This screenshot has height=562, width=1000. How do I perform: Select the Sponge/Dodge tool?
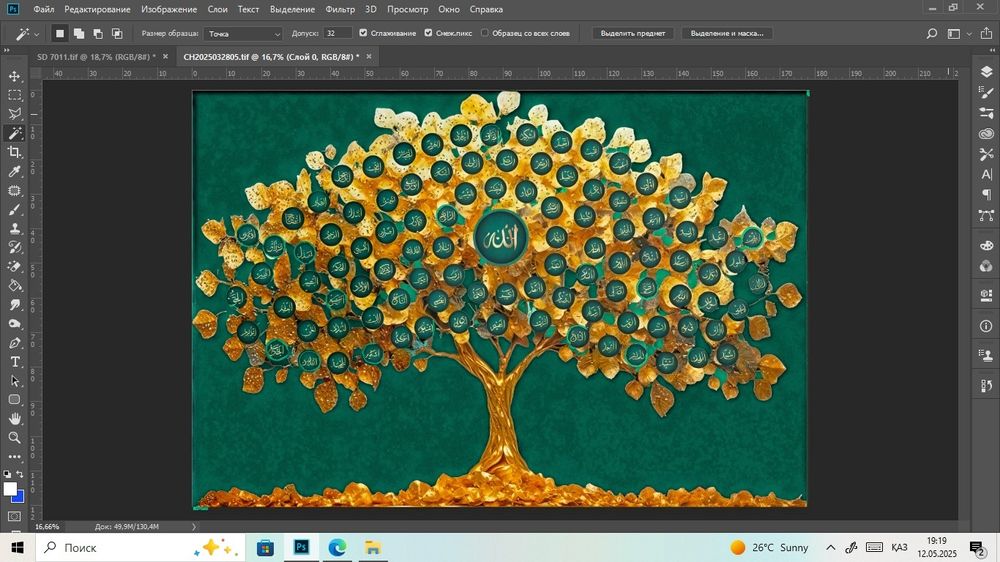(x=14, y=323)
